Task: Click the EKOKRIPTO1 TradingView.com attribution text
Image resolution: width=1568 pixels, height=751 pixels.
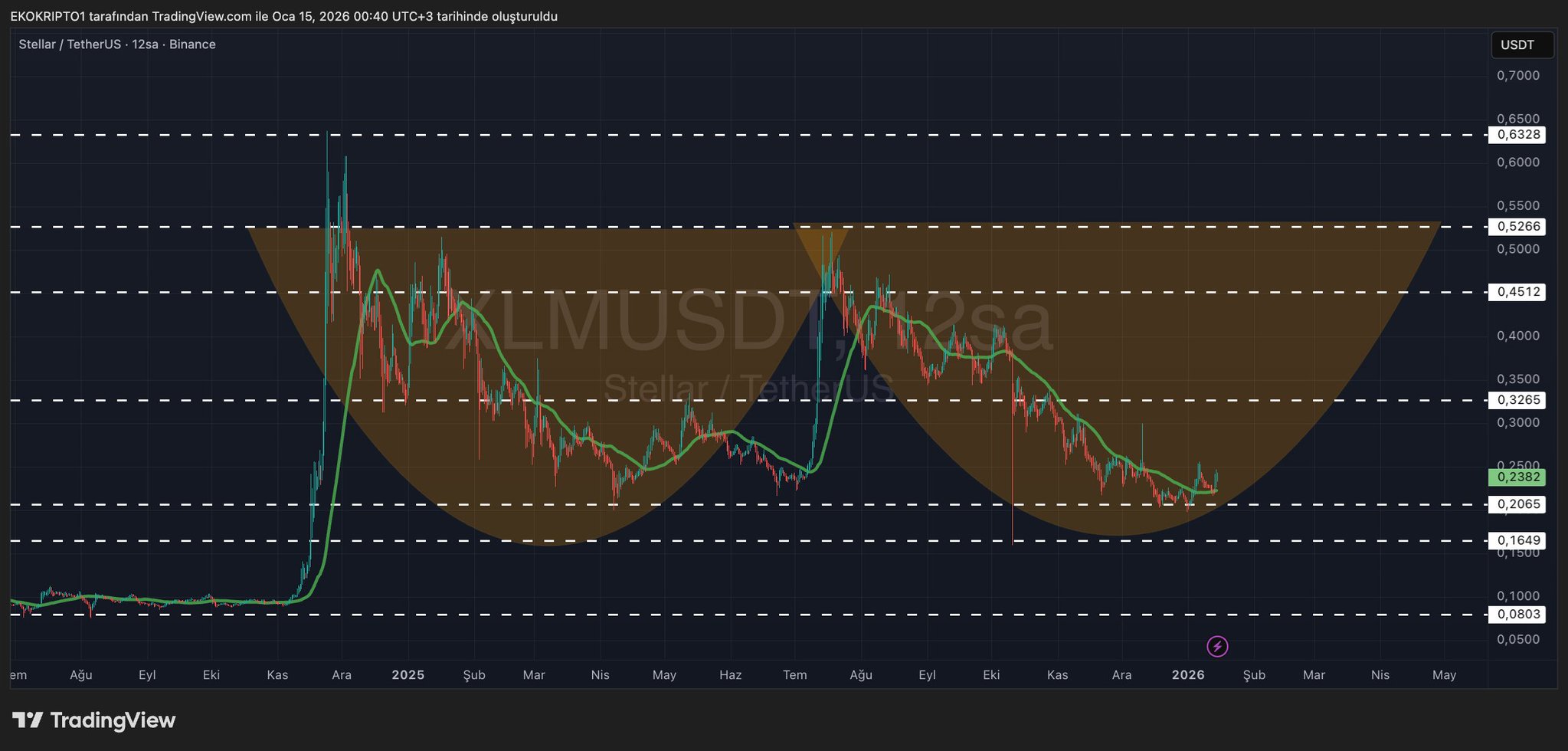Action: click(x=283, y=16)
